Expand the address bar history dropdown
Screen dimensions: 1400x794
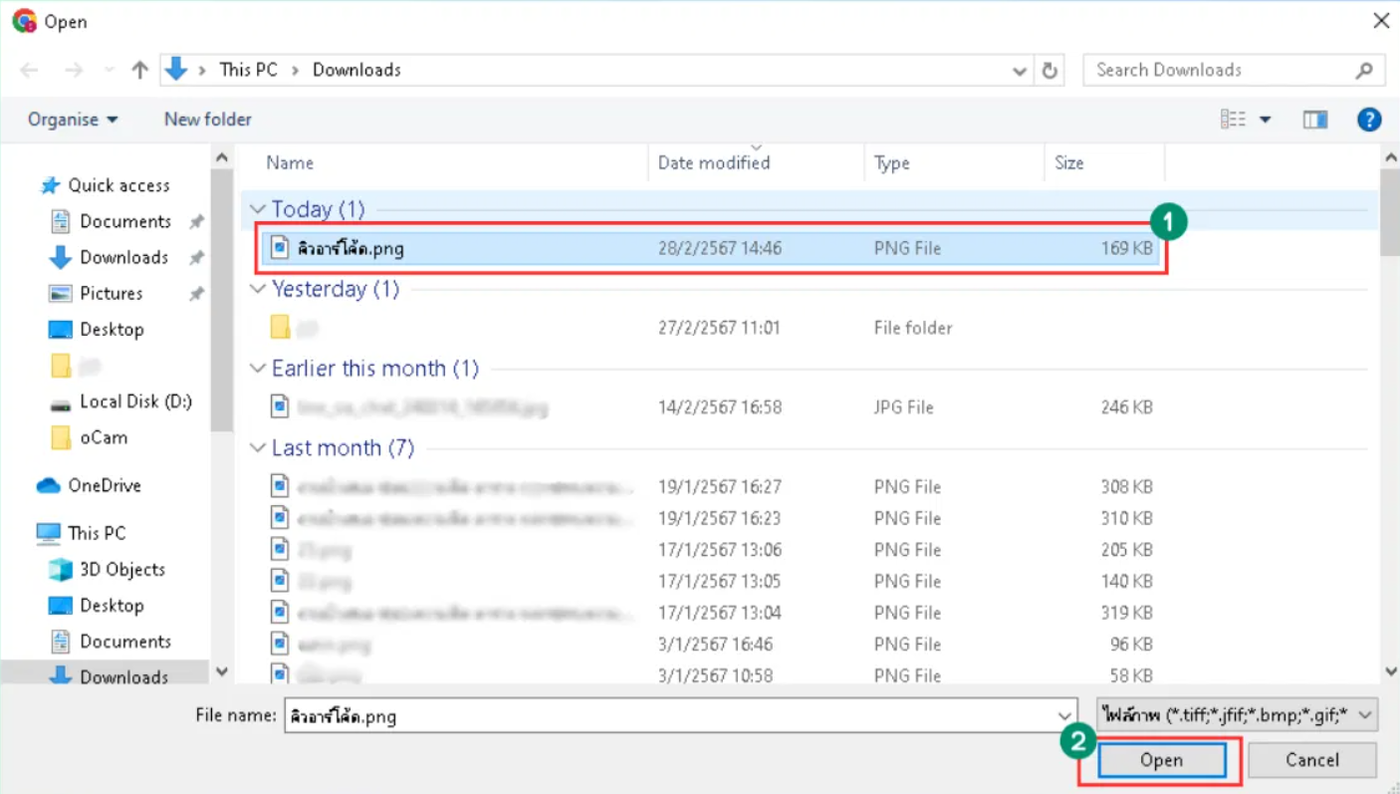pyautogui.click(x=1019, y=71)
